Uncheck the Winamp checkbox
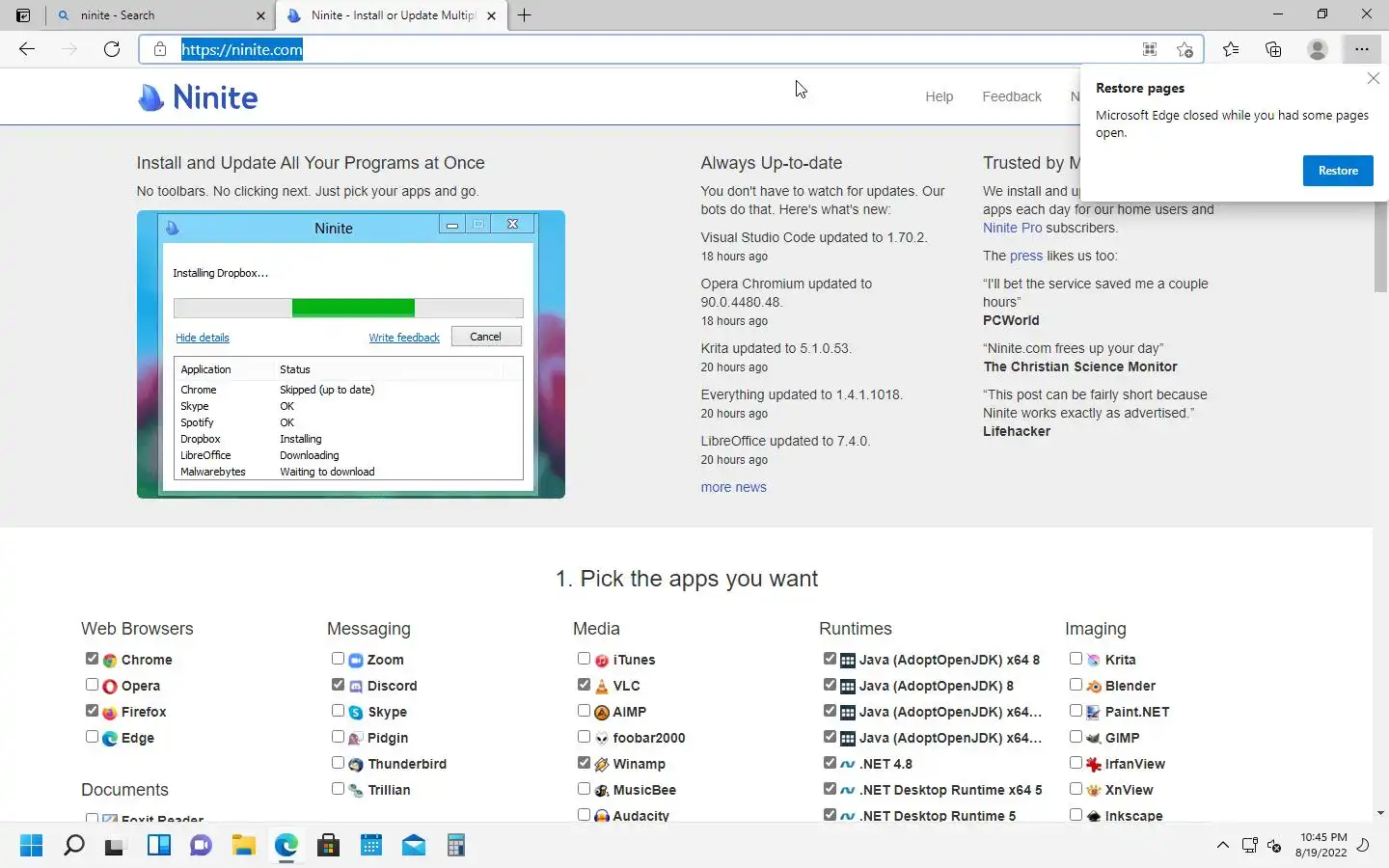The height and width of the screenshot is (868, 1389). [x=584, y=763]
